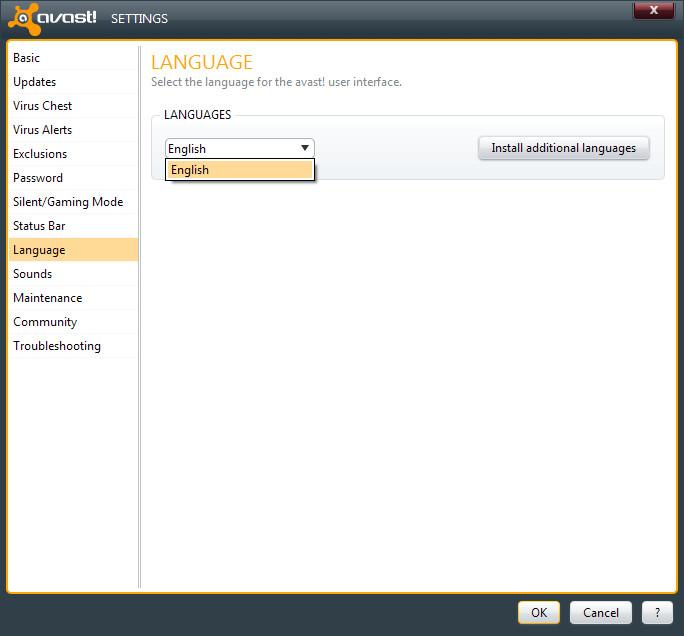Click the avast! logo icon
This screenshot has height=636, width=684.
[21, 18]
